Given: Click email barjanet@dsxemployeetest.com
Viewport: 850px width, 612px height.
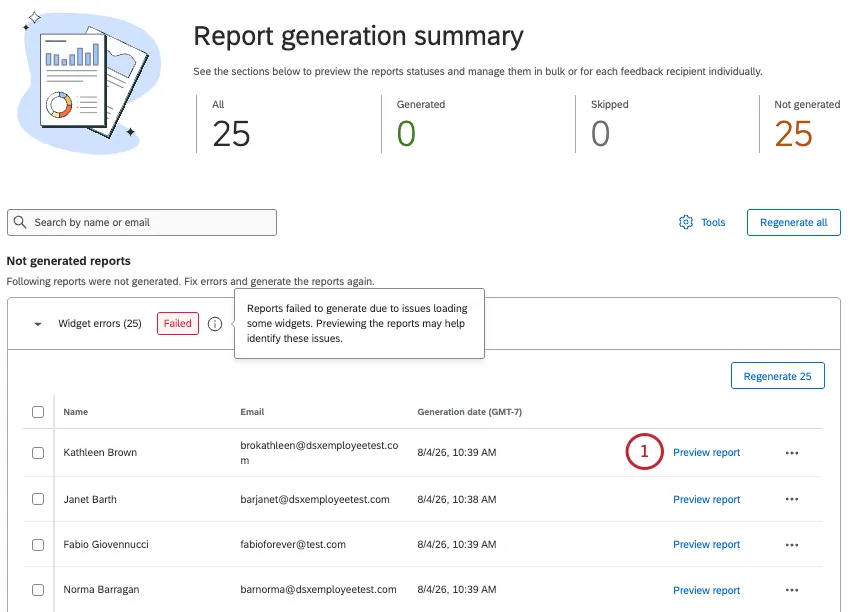Looking at the screenshot, I should pos(315,499).
